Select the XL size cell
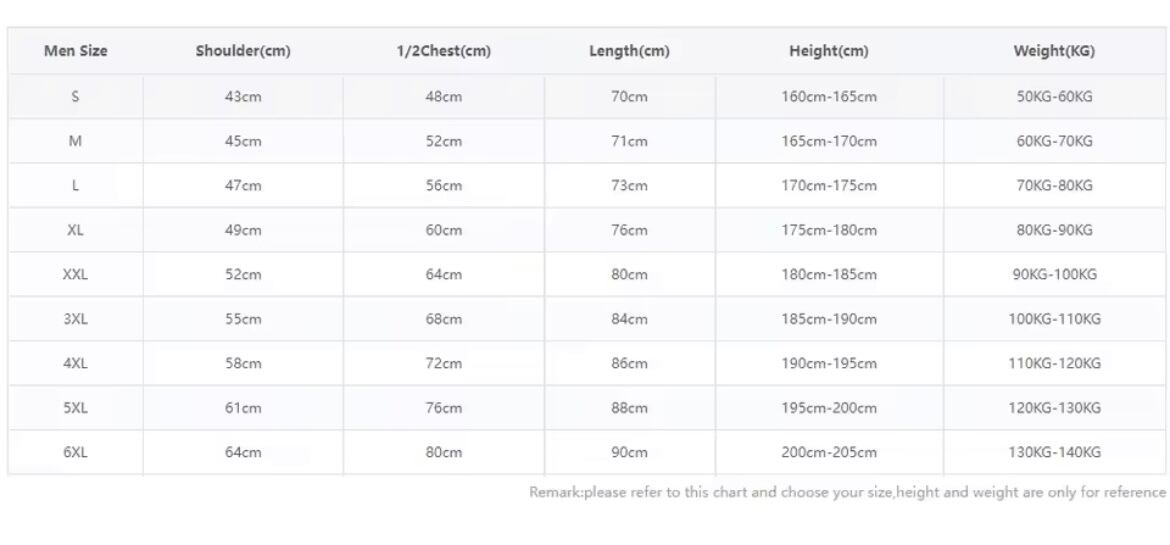The image size is (1170, 545). pyautogui.click(x=75, y=230)
